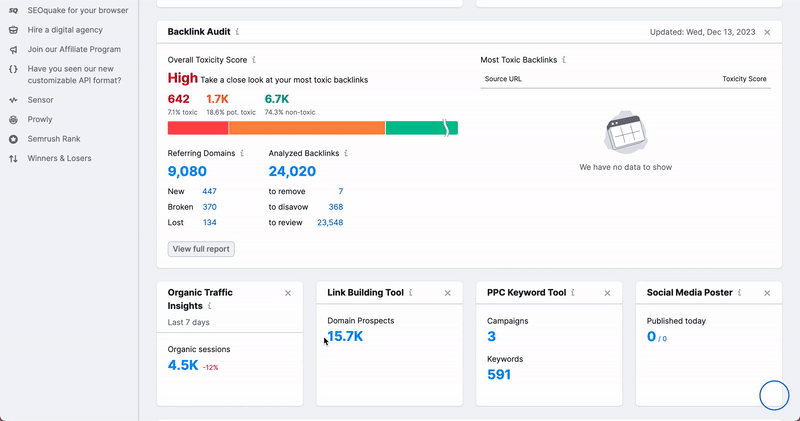The width and height of the screenshot is (800, 421).
Task: Open SEOquake for your browser link
Action: tap(78, 10)
